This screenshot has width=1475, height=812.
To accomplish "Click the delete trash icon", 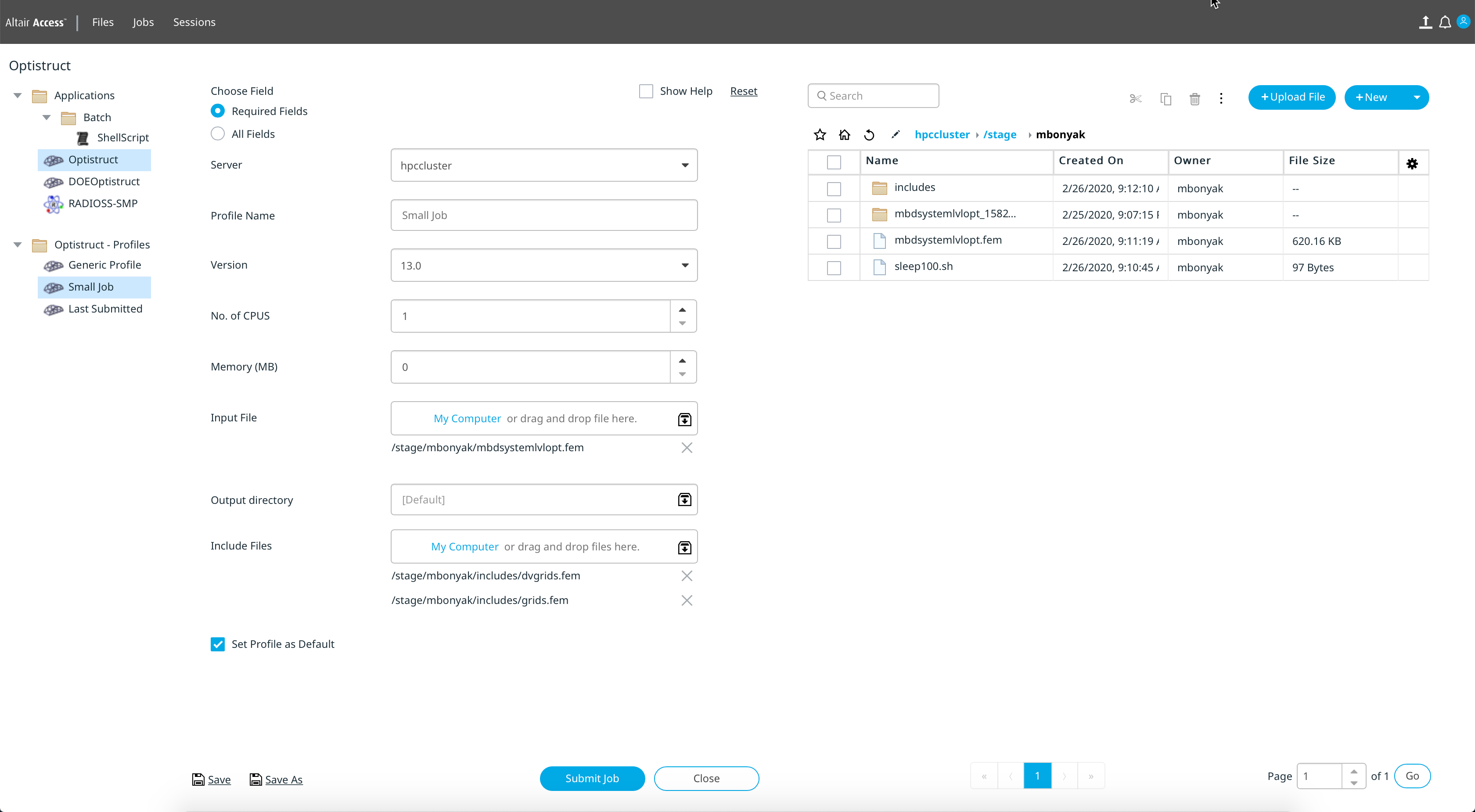I will click(x=1194, y=98).
